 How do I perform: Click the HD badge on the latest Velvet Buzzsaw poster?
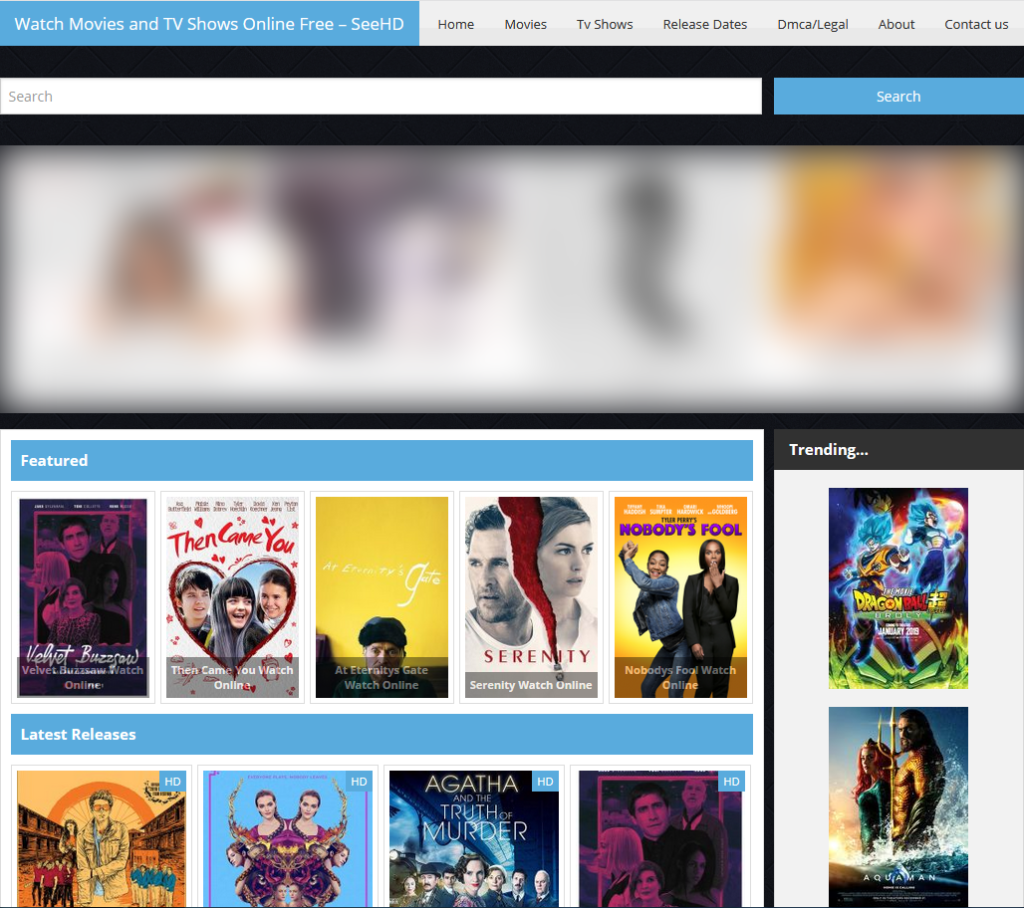coord(731,781)
